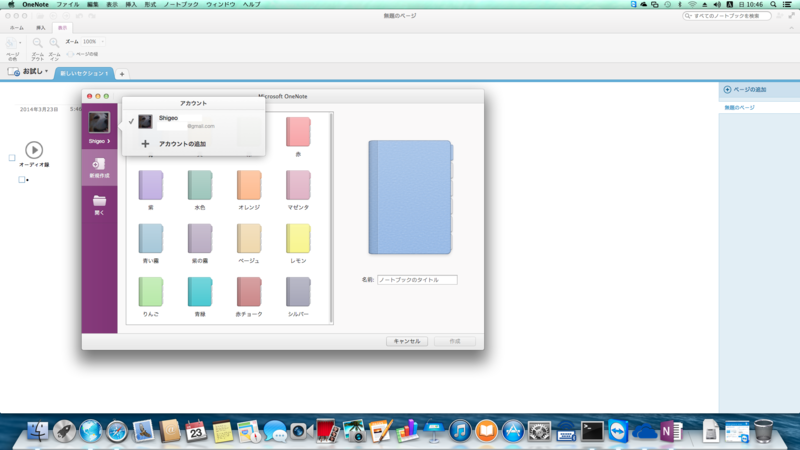Choose the オレンジ notebook color
The image size is (800, 450).
pos(249,190)
